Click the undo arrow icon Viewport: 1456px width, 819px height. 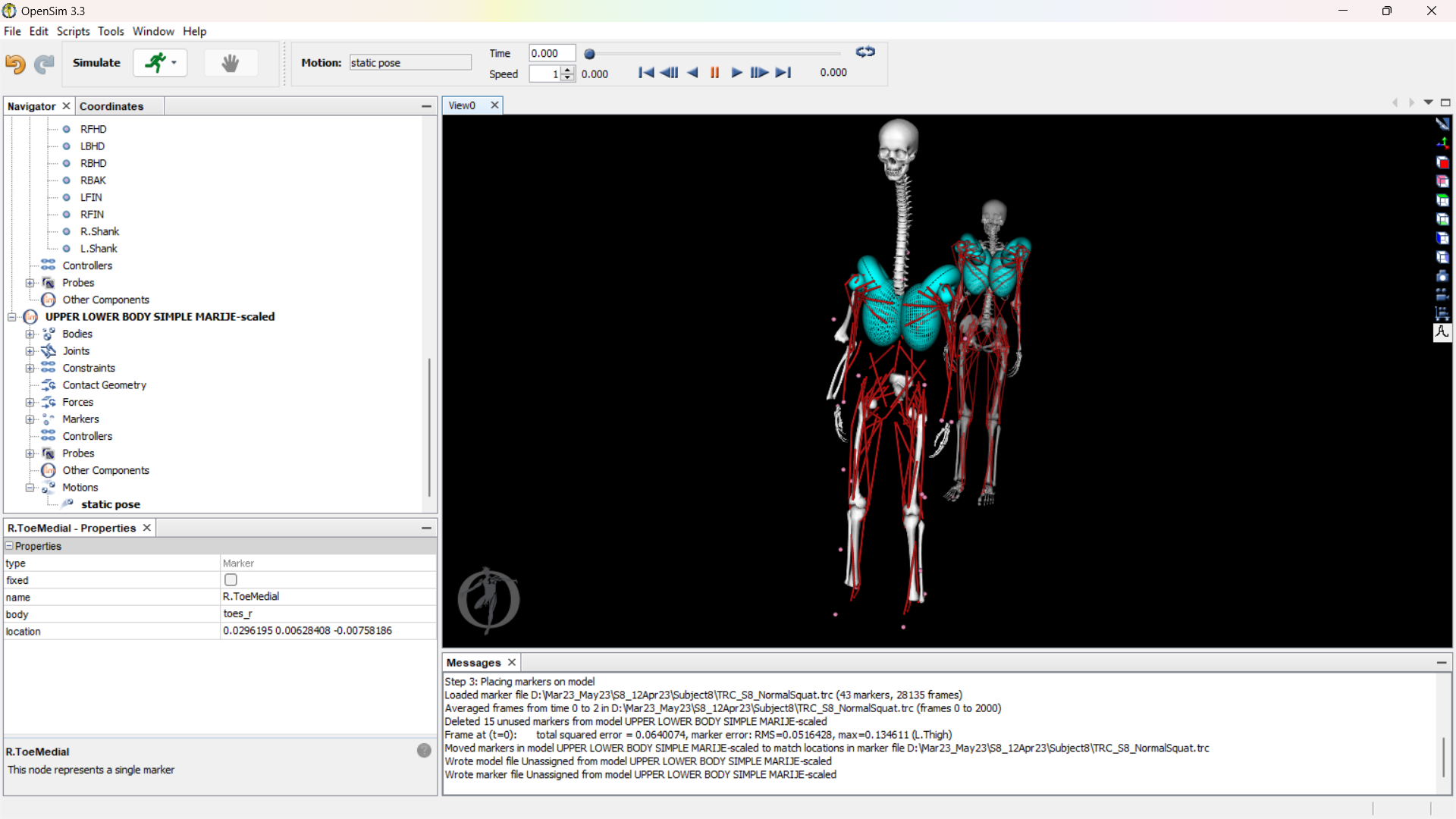[15, 64]
